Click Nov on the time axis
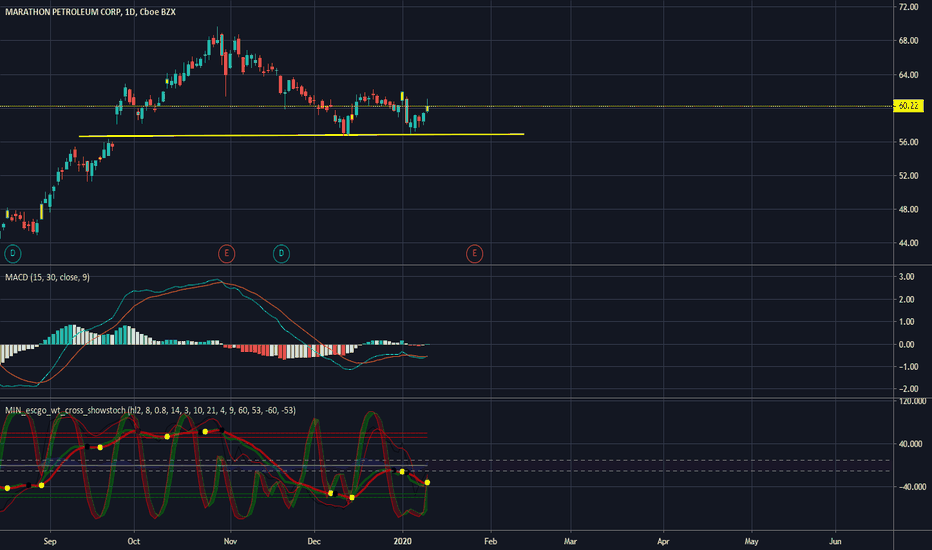The height and width of the screenshot is (550, 932). click(230, 542)
